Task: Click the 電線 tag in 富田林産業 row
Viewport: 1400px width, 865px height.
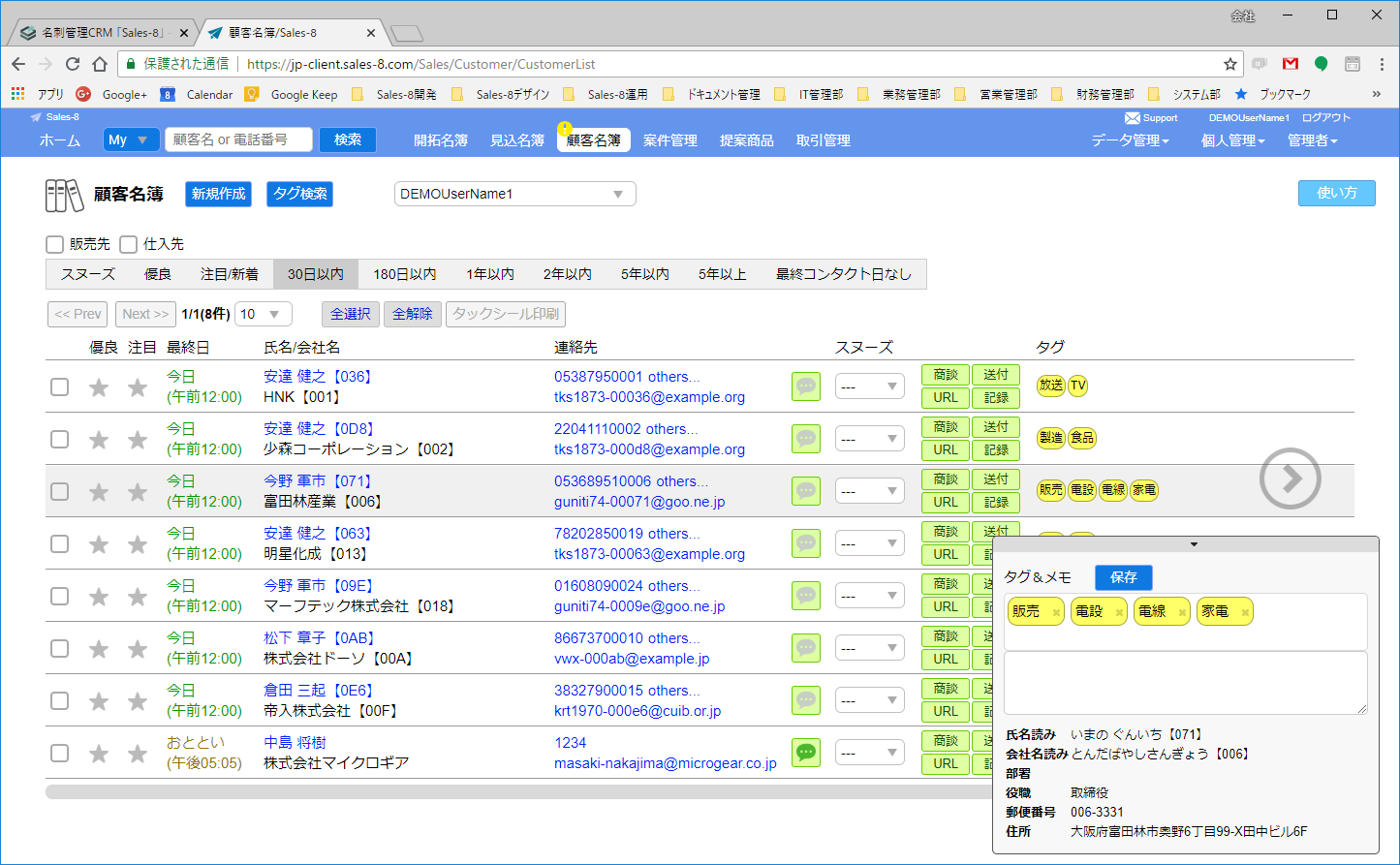Action: [1113, 490]
